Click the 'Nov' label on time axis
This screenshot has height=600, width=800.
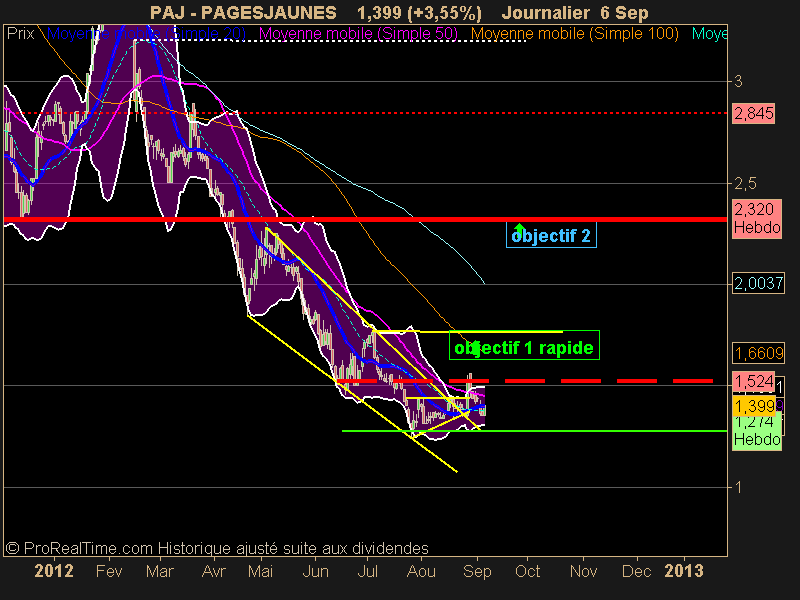click(x=583, y=571)
